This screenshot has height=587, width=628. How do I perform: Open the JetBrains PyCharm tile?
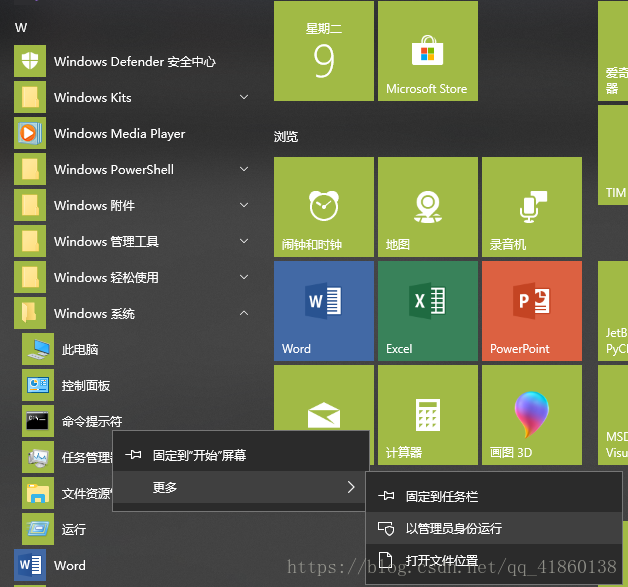[613, 311]
